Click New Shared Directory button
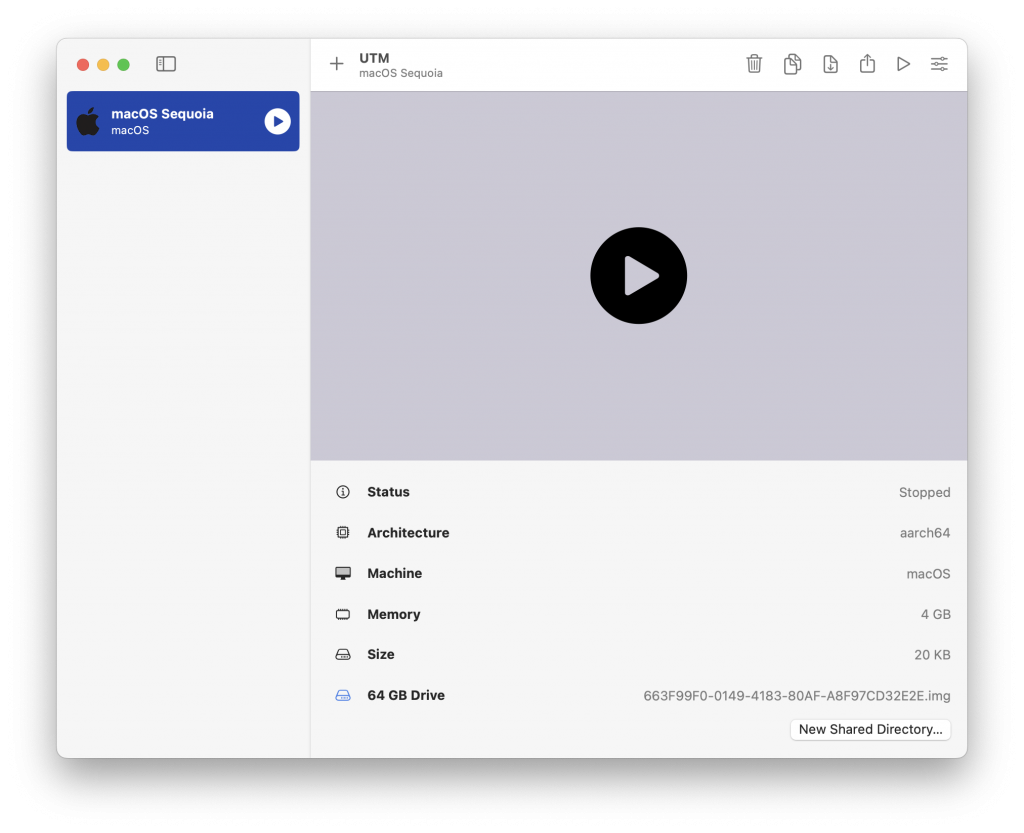The width and height of the screenshot is (1024, 833). click(x=870, y=729)
